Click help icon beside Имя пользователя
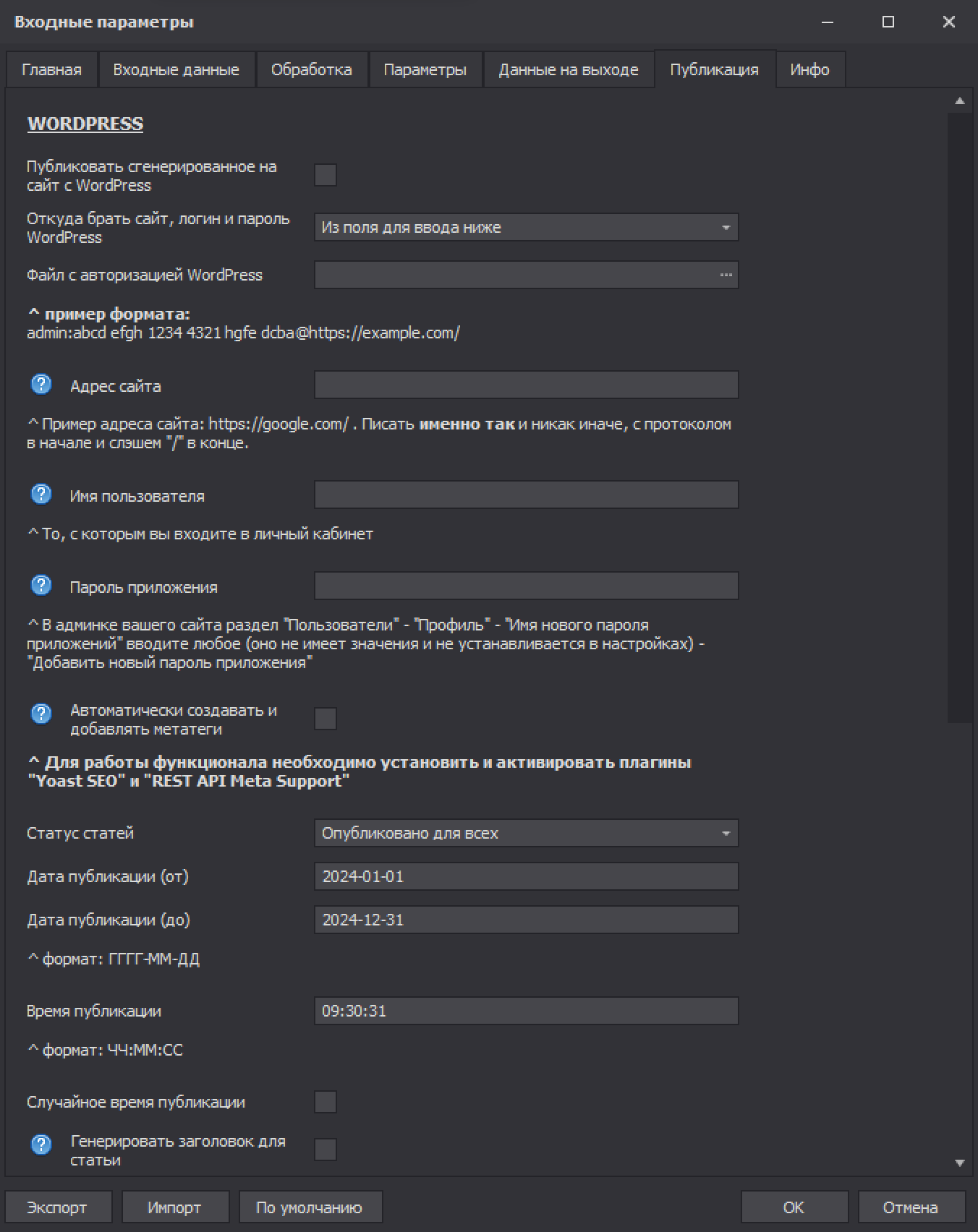 [x=41, y=494]
